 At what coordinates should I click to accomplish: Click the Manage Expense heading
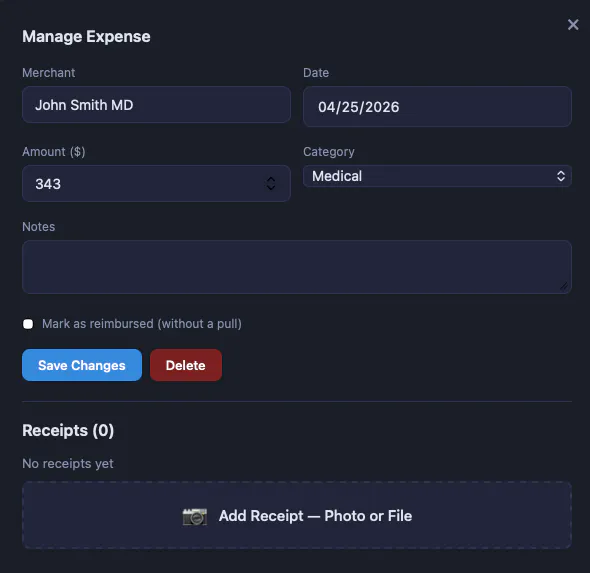click(x=86, y=36)
